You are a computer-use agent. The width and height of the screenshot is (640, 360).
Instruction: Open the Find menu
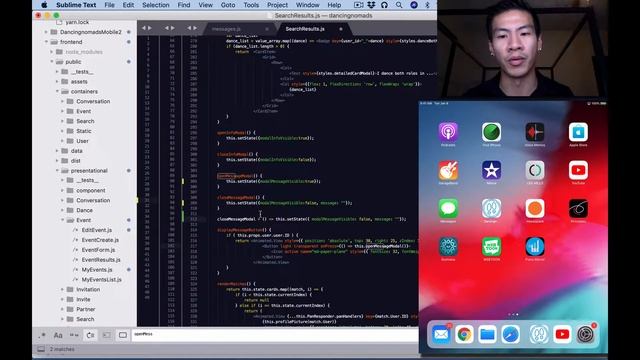184,5
